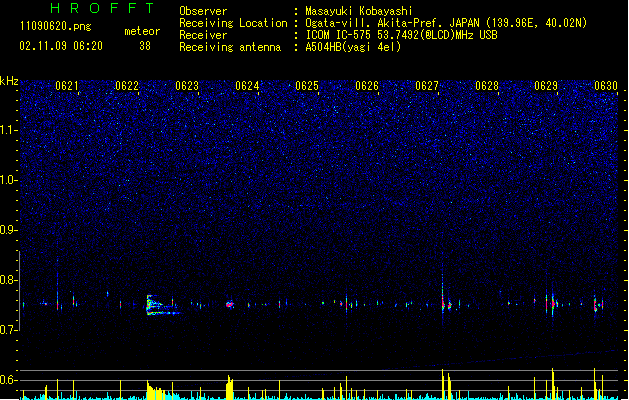629x400 pixels.
Task: Click the Receiving antenna label
Action: (230, 47)
